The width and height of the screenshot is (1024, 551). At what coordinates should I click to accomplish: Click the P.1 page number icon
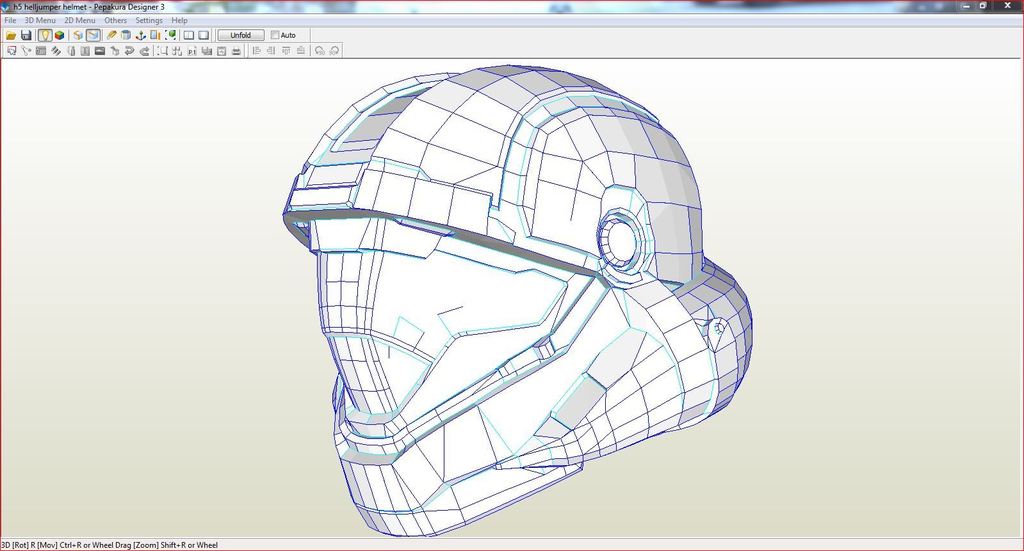click(x=191, y=50)
